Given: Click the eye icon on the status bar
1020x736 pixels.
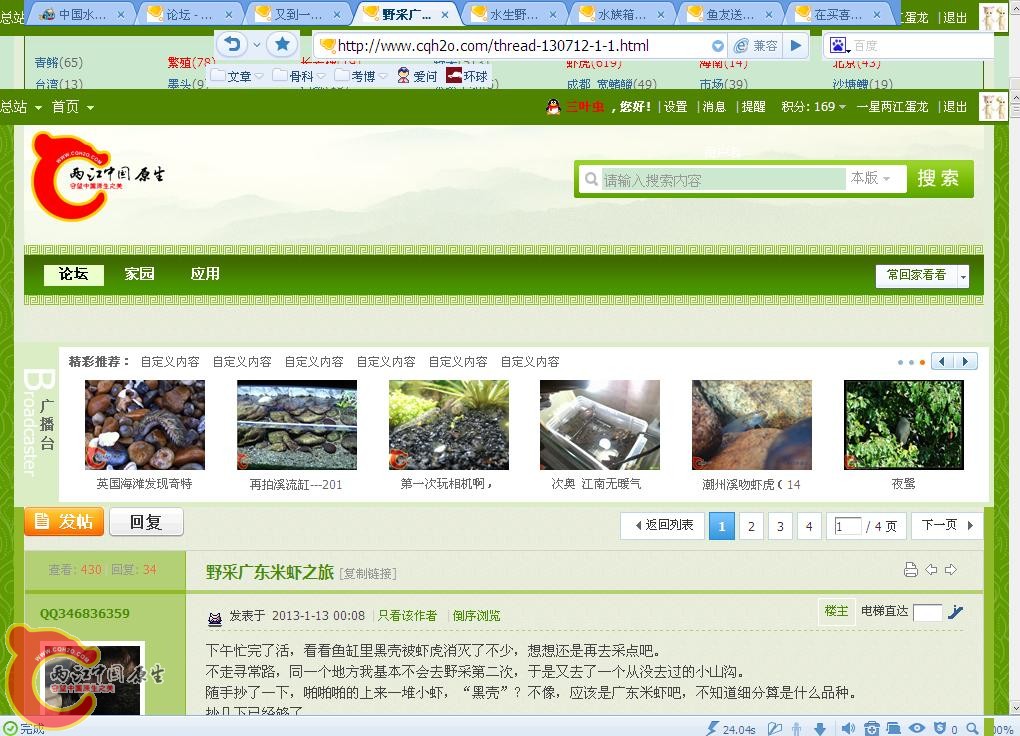Looking at the screenshot, I should click(917, 728).
